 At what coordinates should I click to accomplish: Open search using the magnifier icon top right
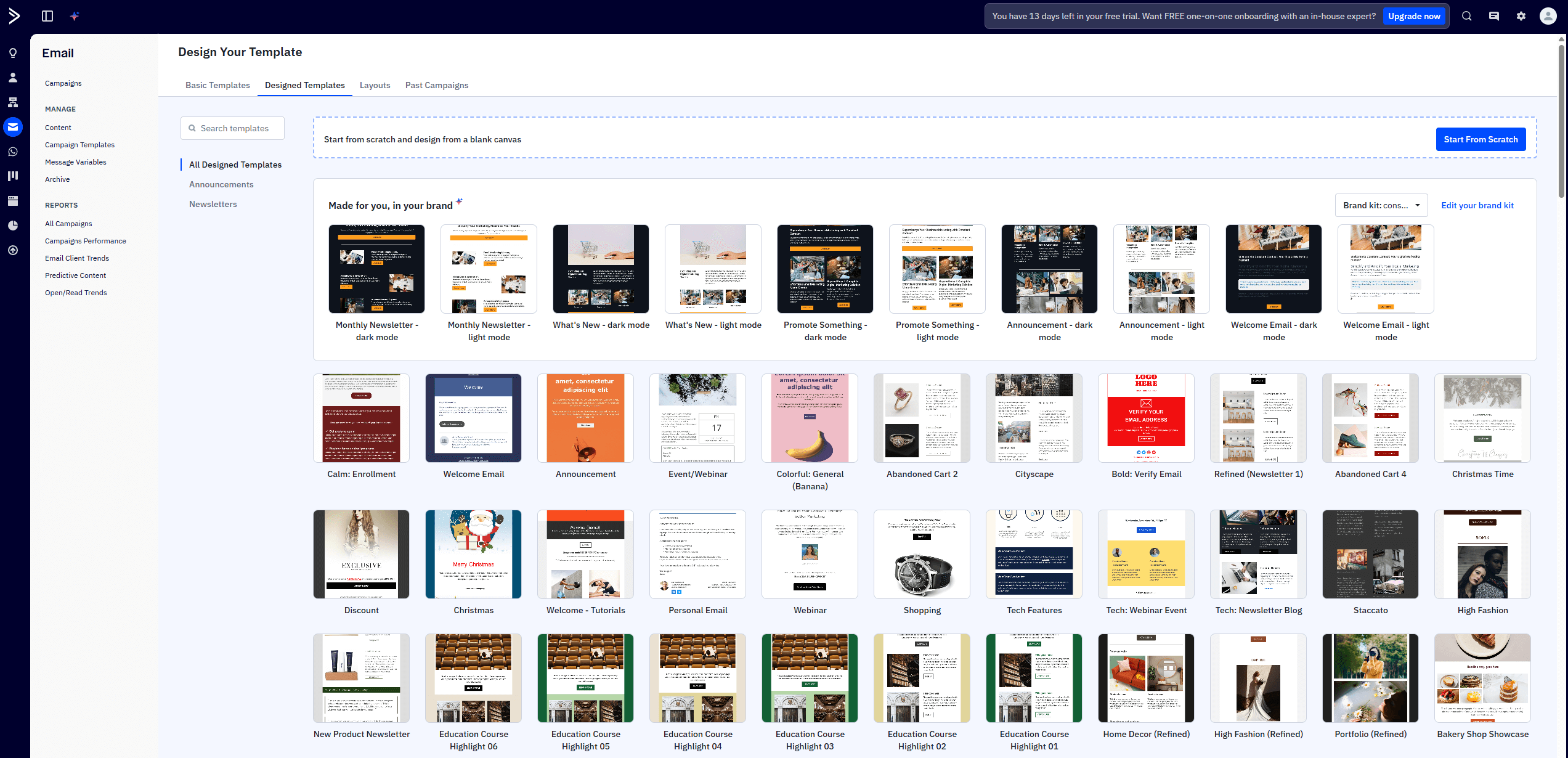coord(1466,15)
